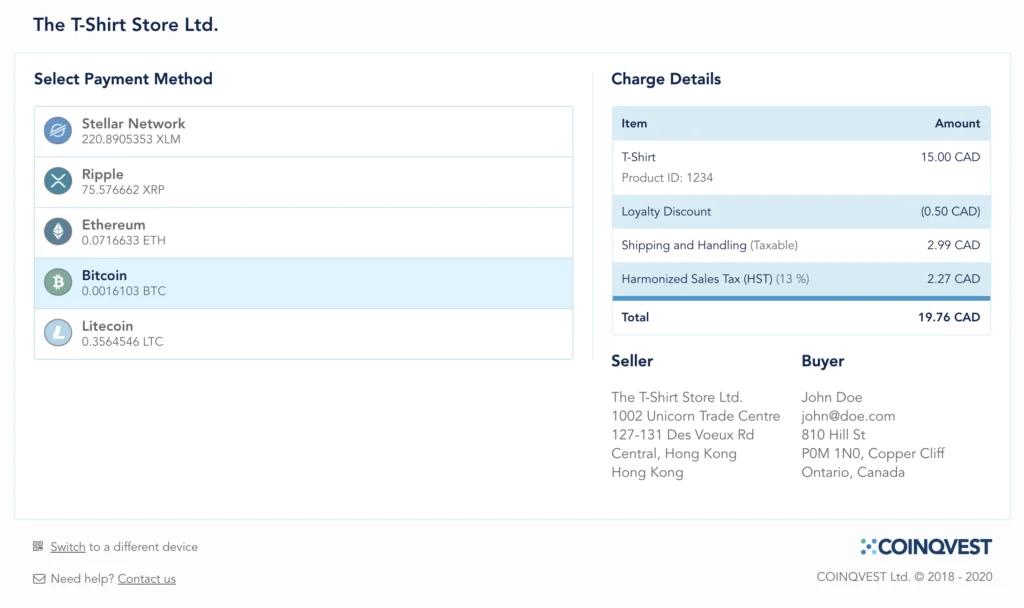Click the 127-131 Des Voeux Rd line
Viewport: 1024px width, 608px height.
point(682,435)
